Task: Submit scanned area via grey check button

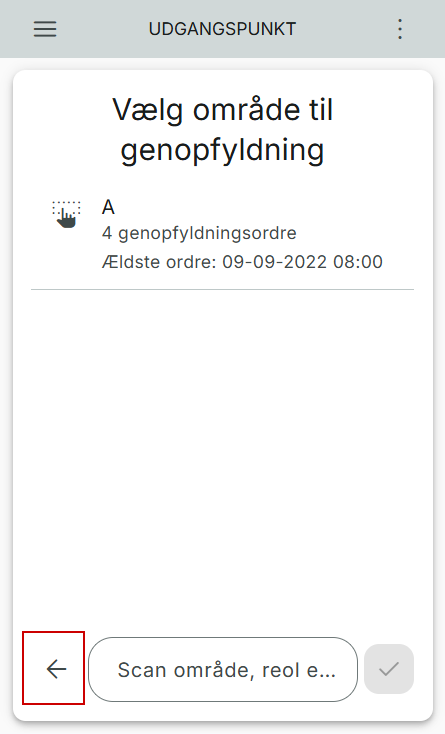Action: tap(389, 669)
